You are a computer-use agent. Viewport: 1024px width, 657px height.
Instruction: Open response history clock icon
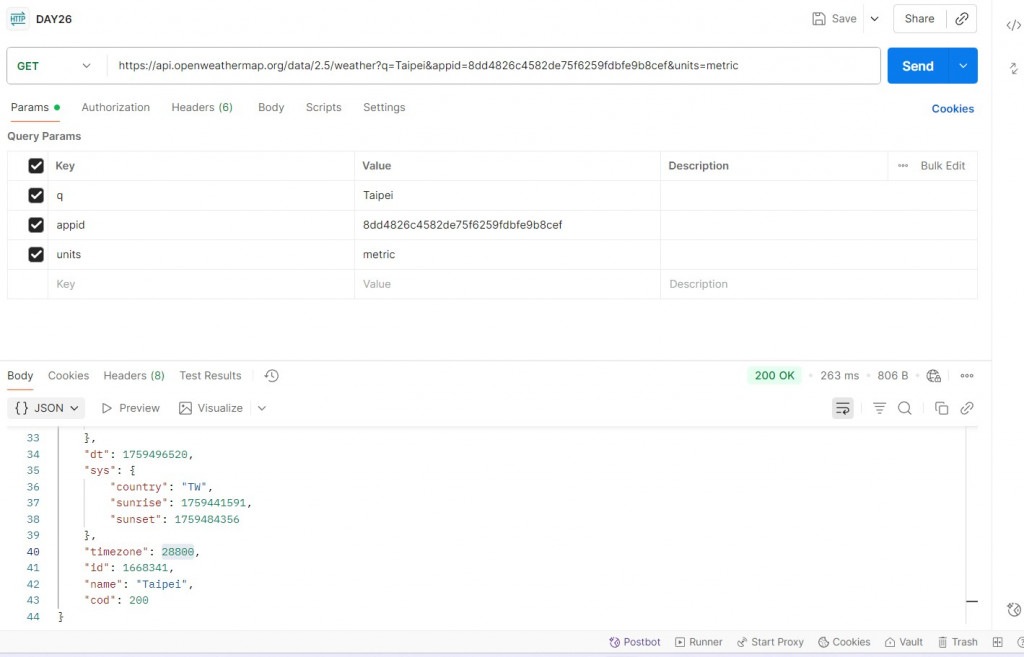[x=272, y=376]
